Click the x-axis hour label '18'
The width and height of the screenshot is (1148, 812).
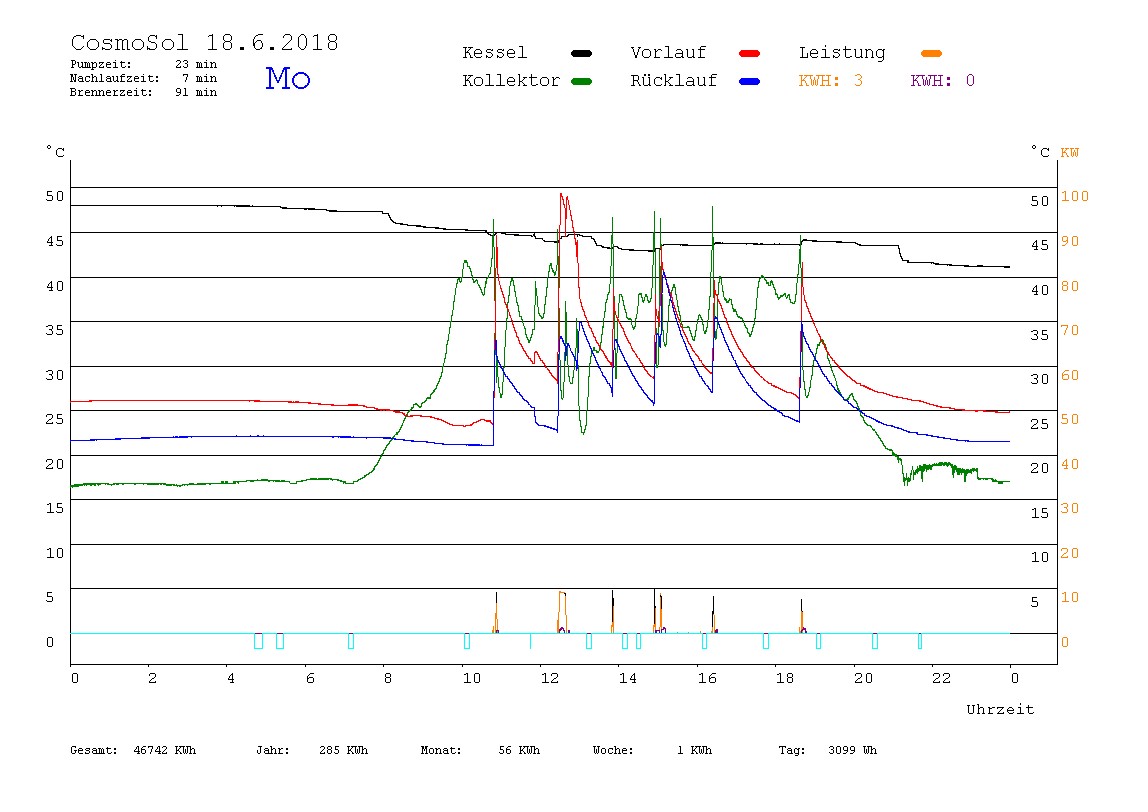point(785,678)
